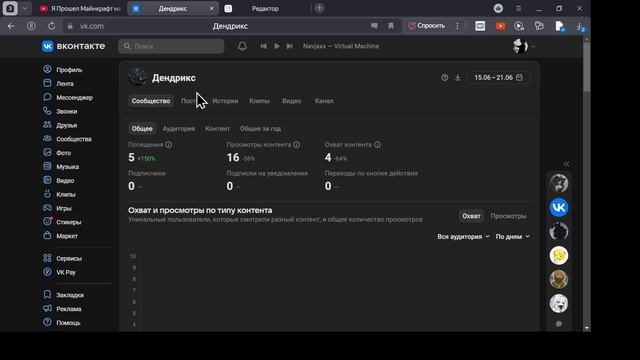This screenshot has height=360, width=640.
Task: Switch to Общее за год subtab
Action: pos(260,129)
